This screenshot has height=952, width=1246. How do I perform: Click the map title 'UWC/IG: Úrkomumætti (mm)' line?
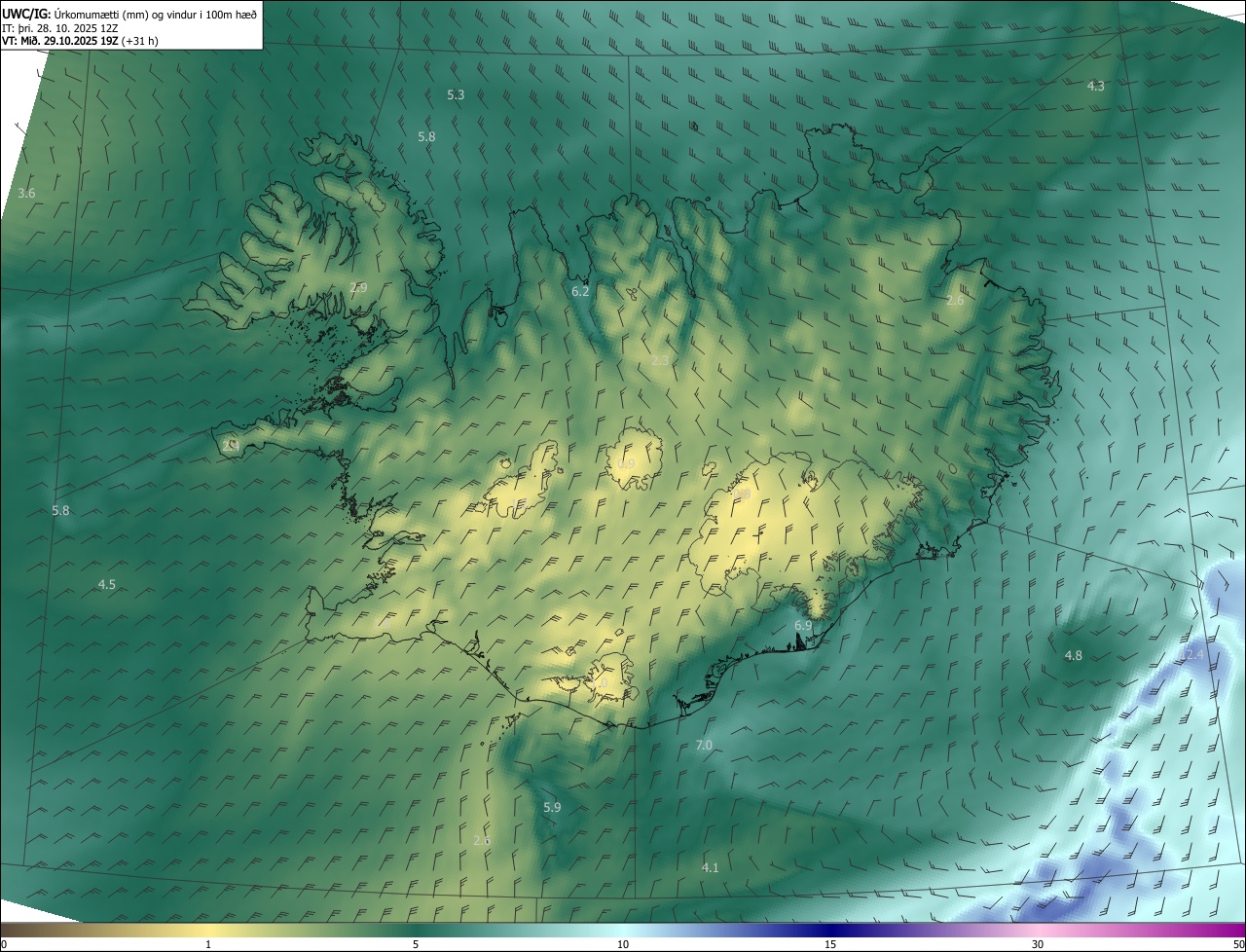point(129,13)
